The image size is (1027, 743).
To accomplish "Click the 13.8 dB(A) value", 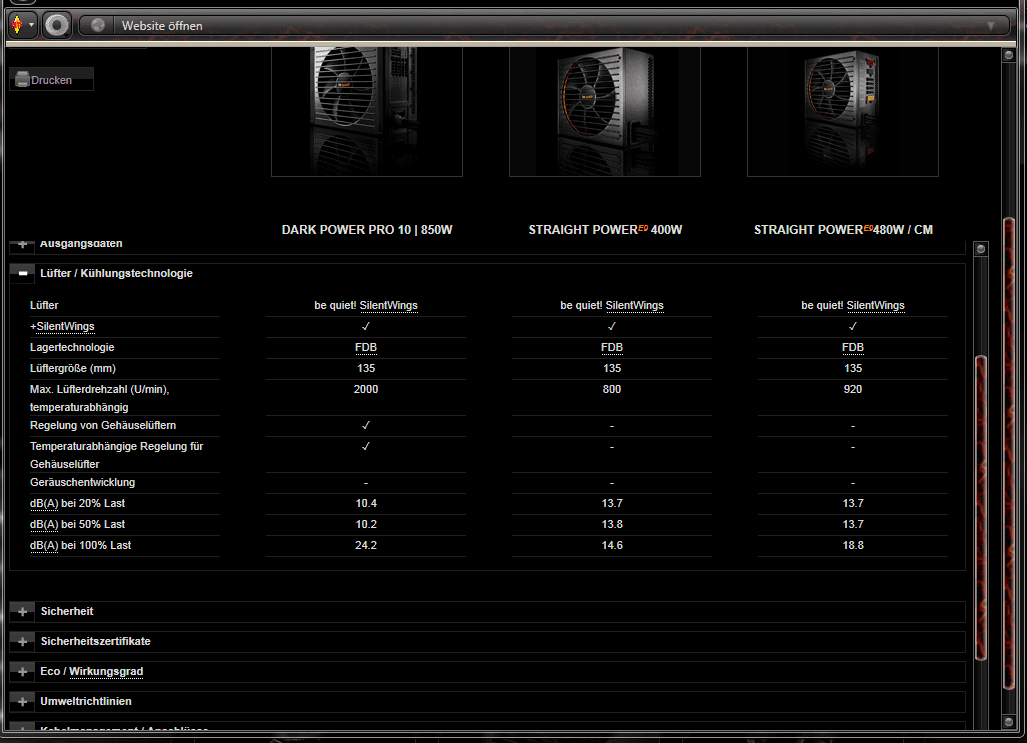I will point(612,524).
